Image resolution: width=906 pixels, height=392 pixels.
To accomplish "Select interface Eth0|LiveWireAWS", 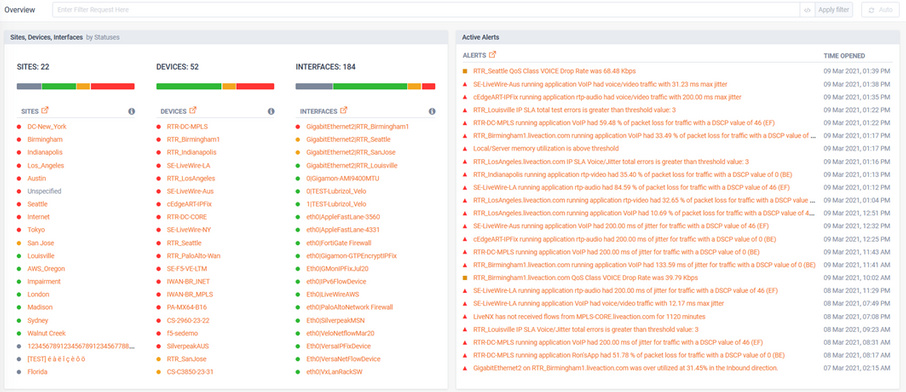I will pyautogui.click(x=333, y=294).
